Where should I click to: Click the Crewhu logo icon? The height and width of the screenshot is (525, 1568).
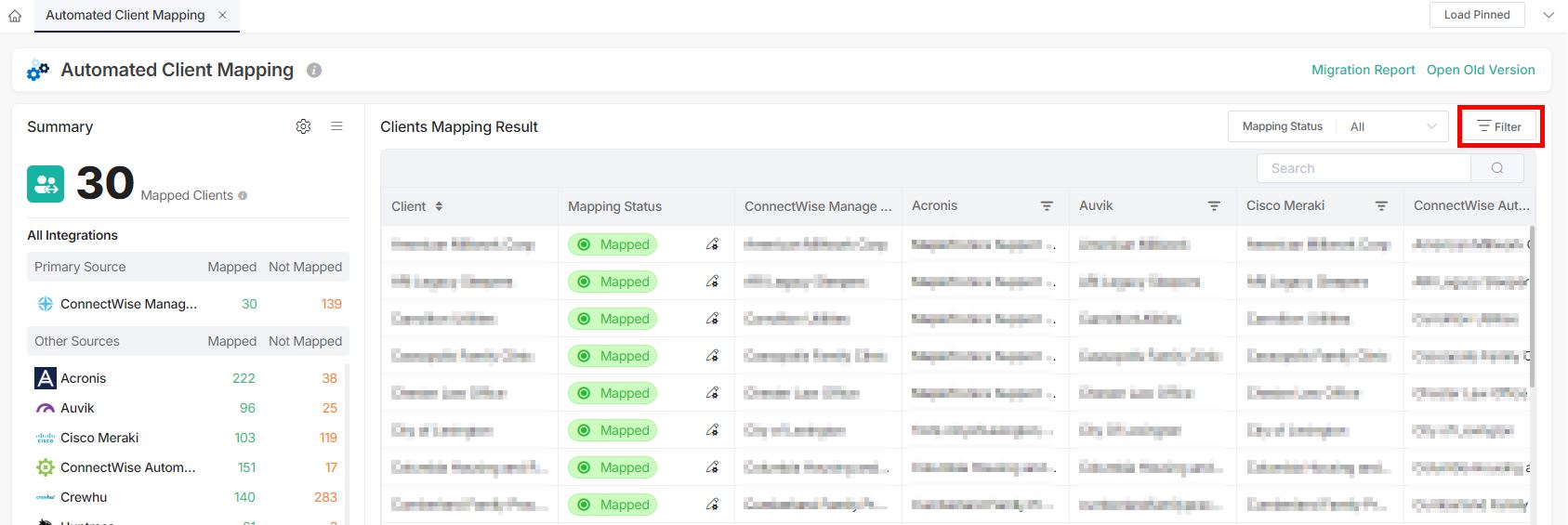point(46,497)
